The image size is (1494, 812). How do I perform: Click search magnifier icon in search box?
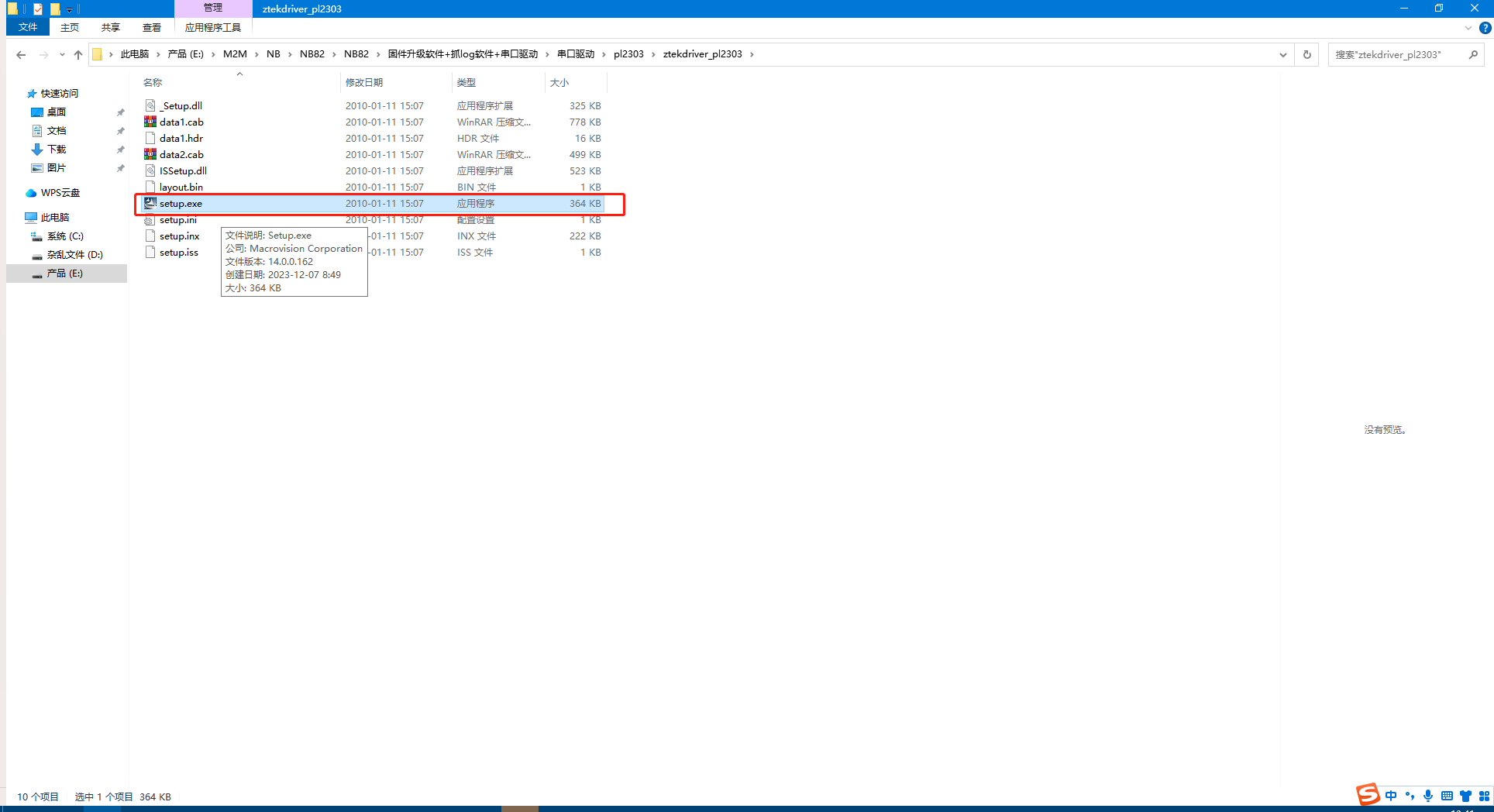[1473, 54]
